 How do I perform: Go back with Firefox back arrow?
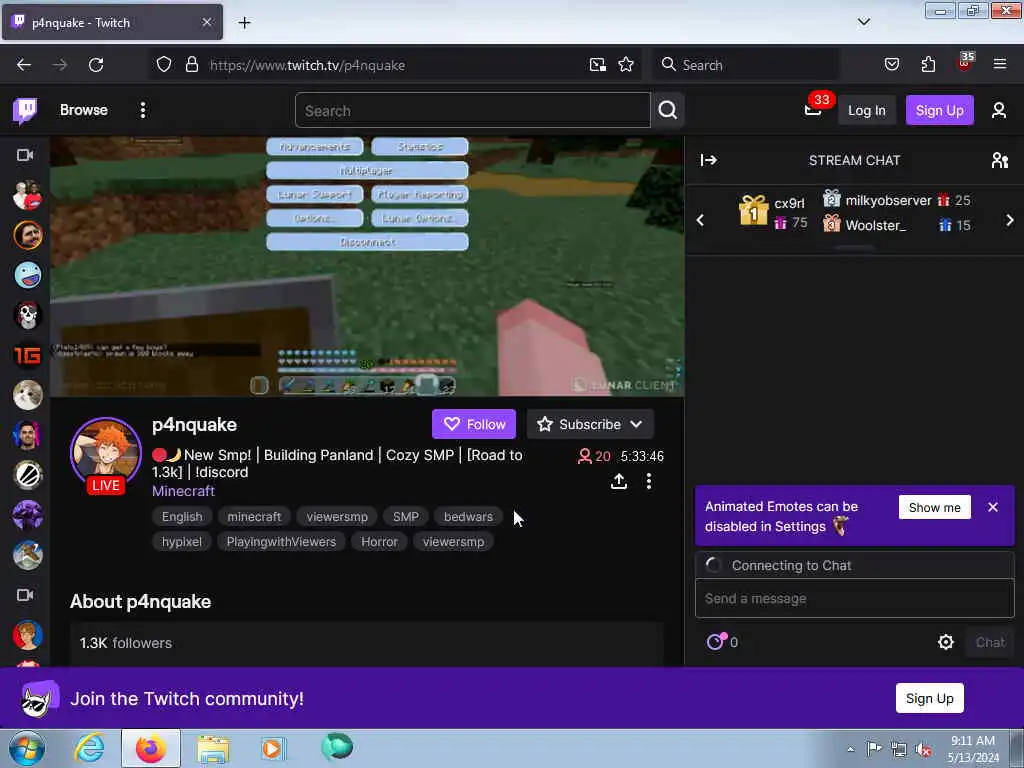pos(24,65)
